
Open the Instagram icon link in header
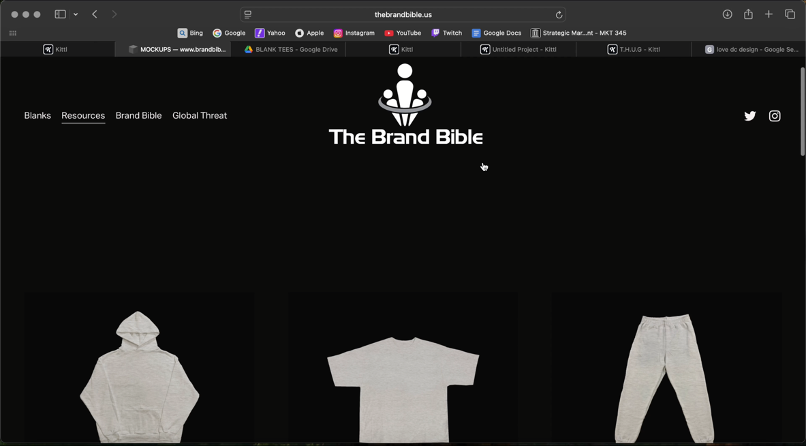[x=775, y=116]
